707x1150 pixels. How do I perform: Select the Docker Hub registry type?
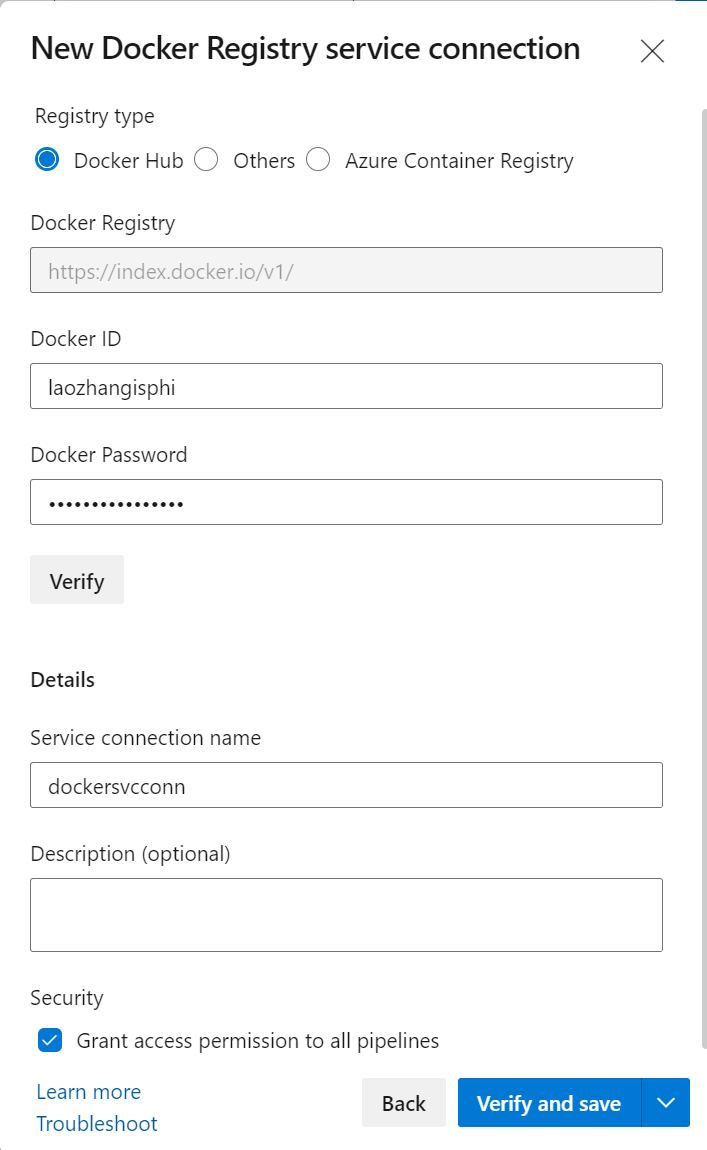pos(48,160)
